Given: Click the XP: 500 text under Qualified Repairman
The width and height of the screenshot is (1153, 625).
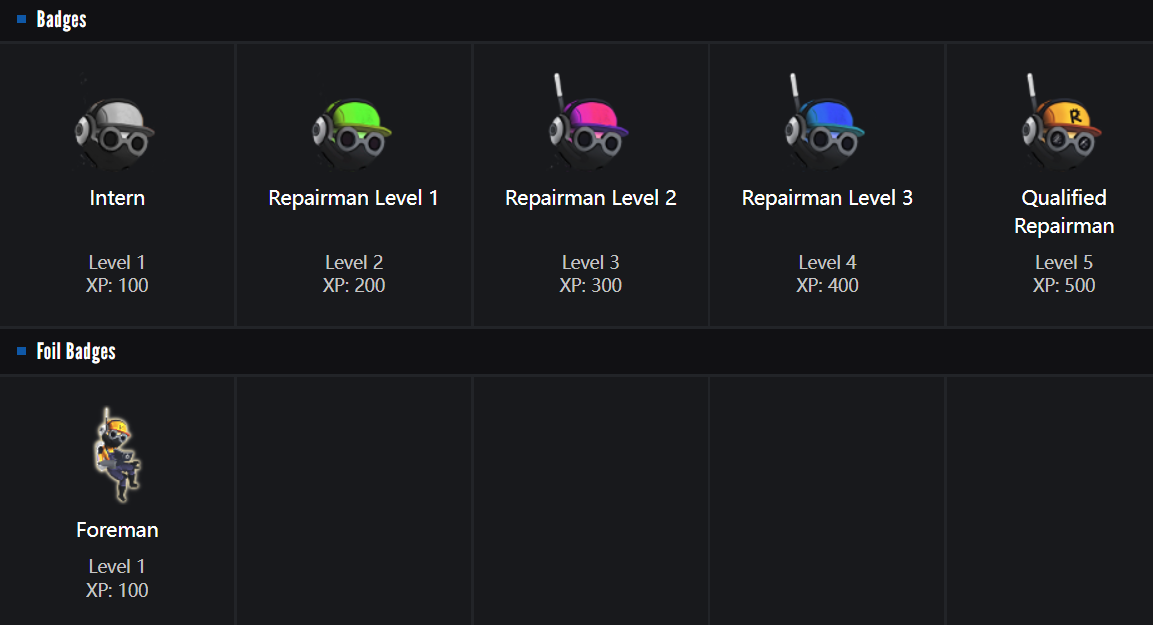Looking at the screenshot, I should (x=1064, y=286).
